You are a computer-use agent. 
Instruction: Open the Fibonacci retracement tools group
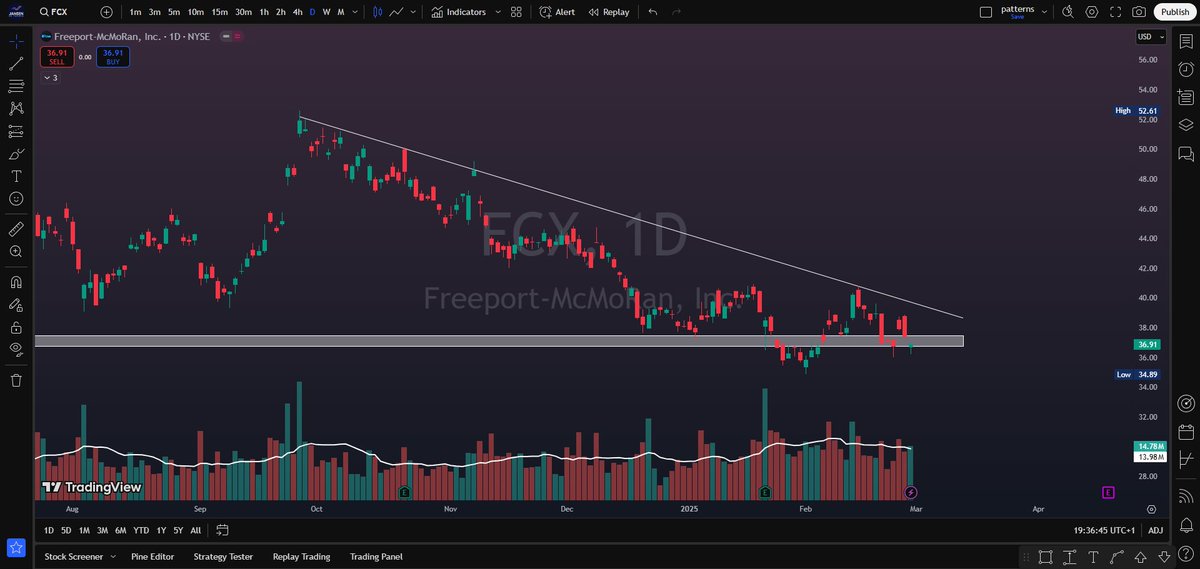pos(16,86)
